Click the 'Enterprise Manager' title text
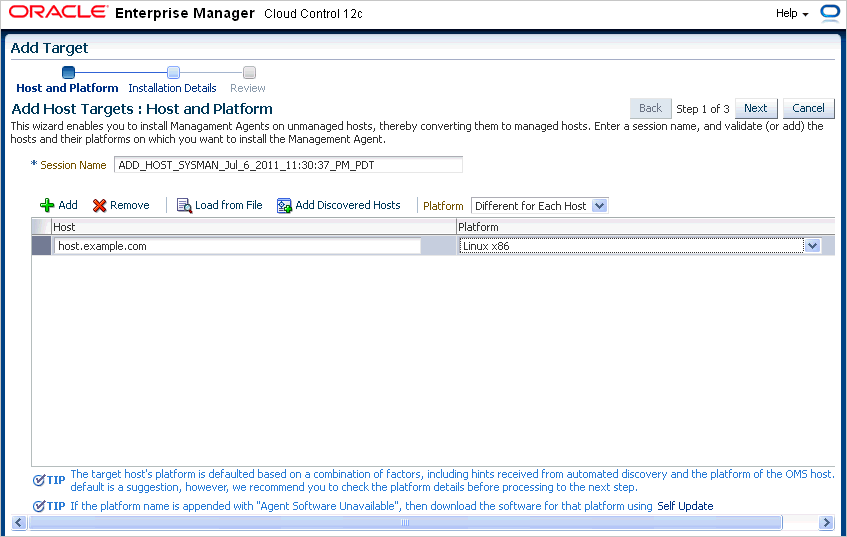 pyautogui.click(x=185, y=13)
